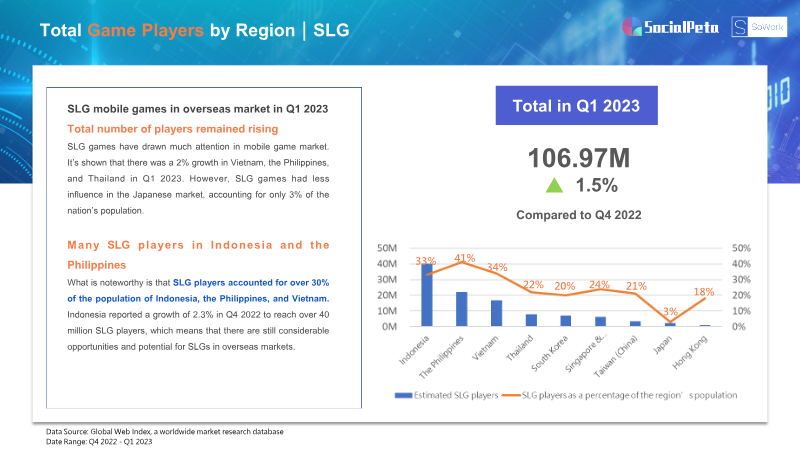The height and width of the screenshot is (450, 800).
Task: Click the orange heading Many SLG players in Indonesia
Action: 198,255
